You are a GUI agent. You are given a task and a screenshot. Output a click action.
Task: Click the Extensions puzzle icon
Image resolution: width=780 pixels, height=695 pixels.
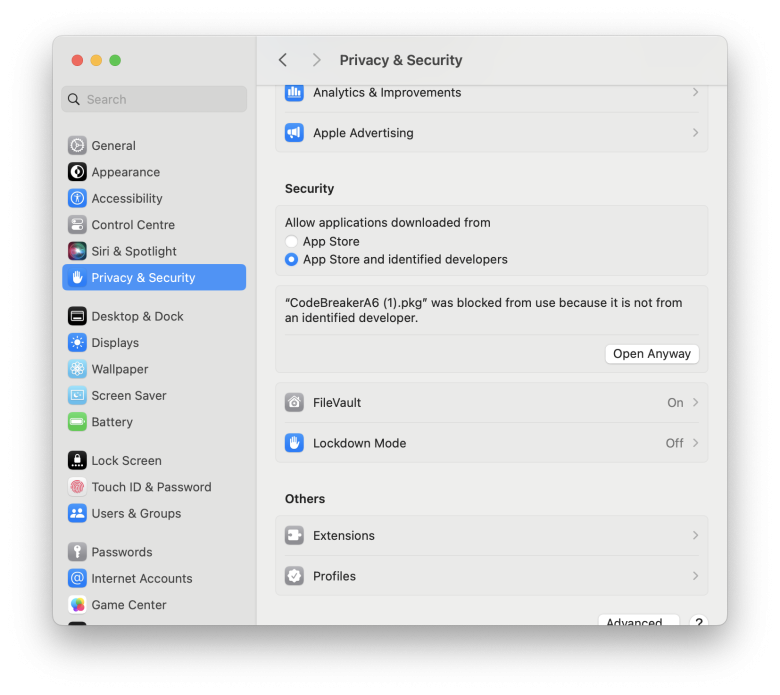(x=294, y=535)
